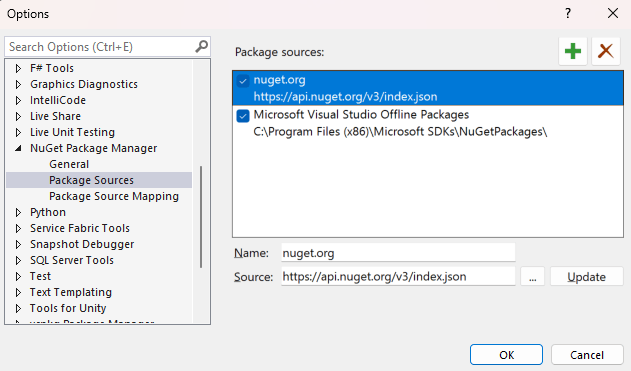Remove selected package source with red X
Viewport: 631px width, 371px height.
[606, 52]
